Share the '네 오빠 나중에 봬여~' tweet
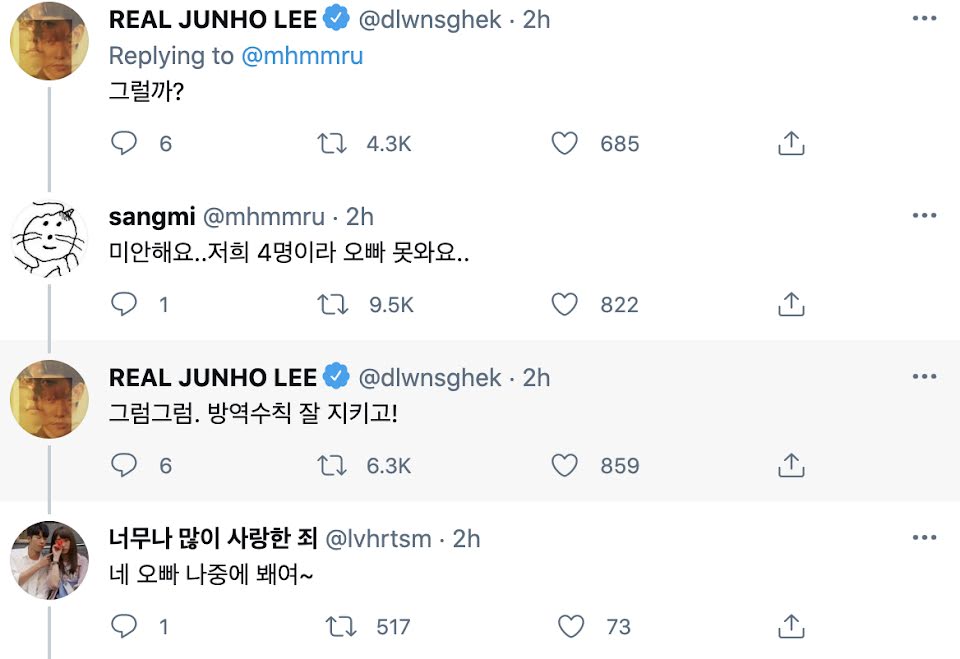Image resolution: width=960 pixels, height=659 pixels. click(791, 626)
